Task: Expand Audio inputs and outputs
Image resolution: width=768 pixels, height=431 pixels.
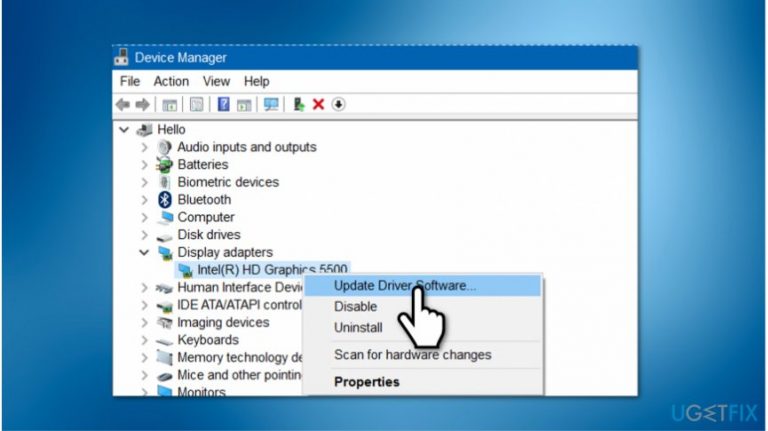Action: 144,147
